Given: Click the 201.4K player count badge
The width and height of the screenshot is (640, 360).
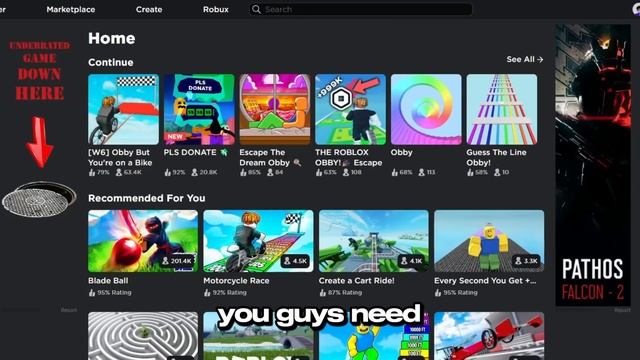Looking at the screenshot, I should tap(177, 261).
